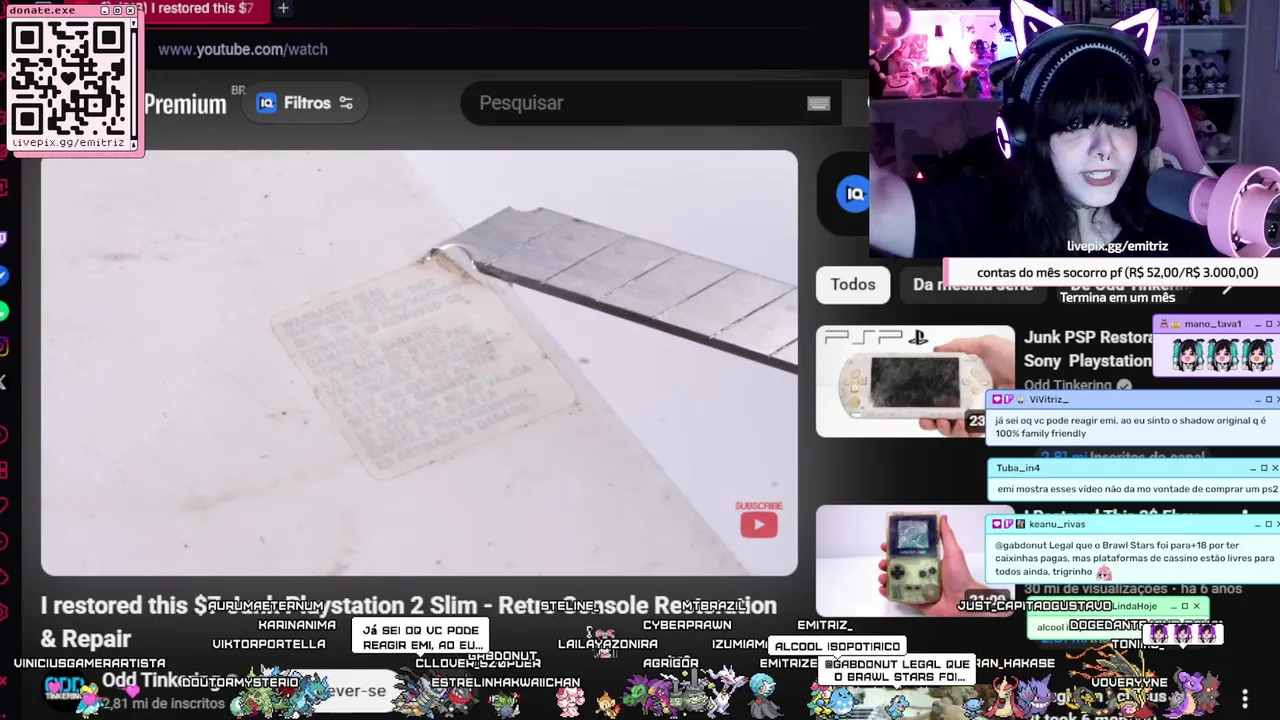
Task: Select the 'Da mesma série' chip
Action: 972,285
